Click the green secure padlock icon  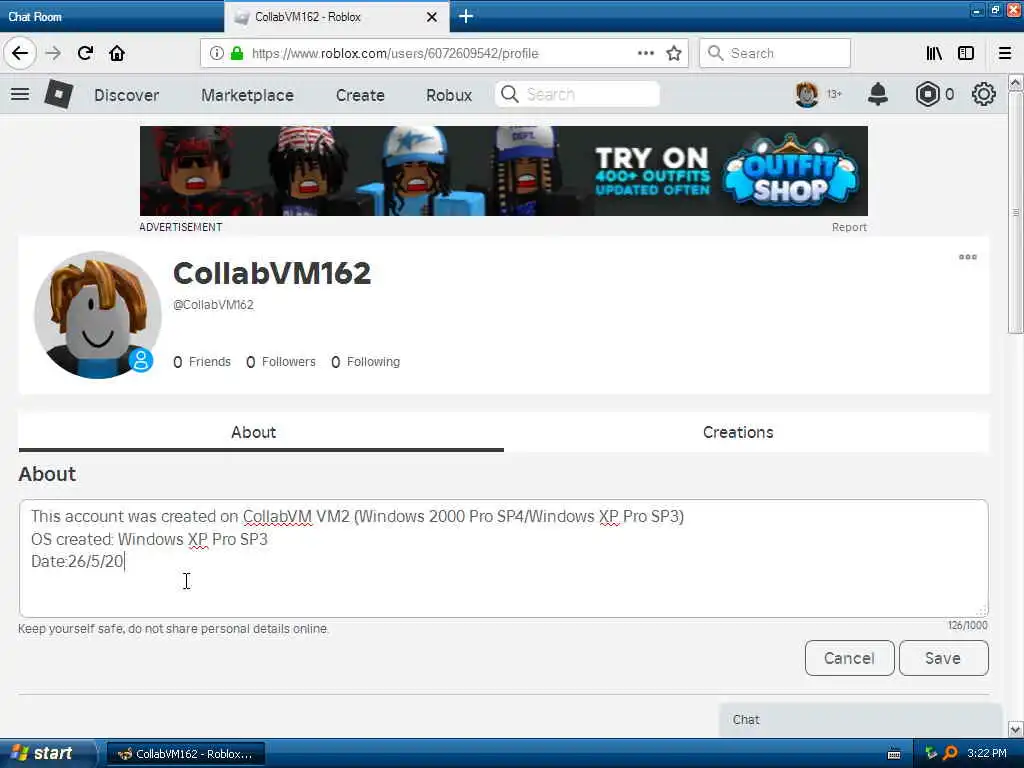click(236, 53)
